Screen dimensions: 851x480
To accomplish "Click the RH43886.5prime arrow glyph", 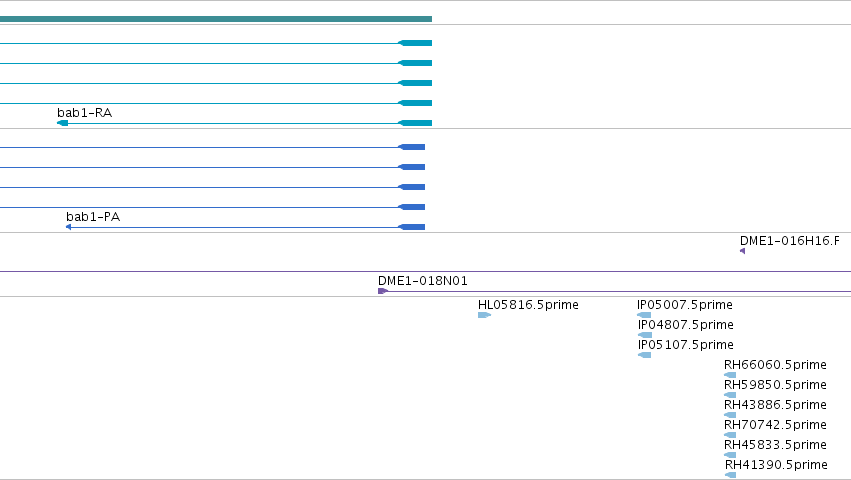I will point(730,415).
